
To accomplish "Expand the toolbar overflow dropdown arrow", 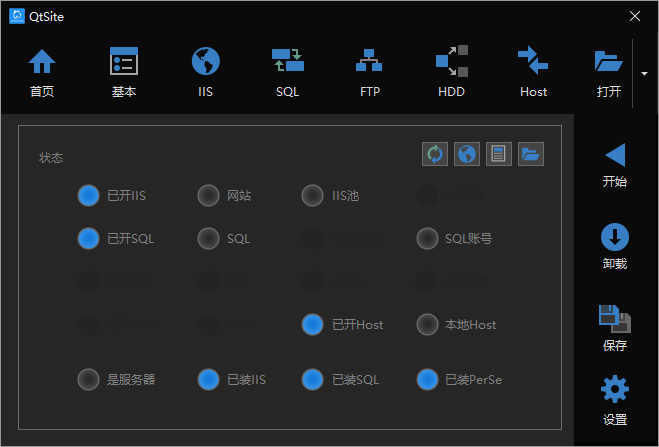I will pos(645,73).
